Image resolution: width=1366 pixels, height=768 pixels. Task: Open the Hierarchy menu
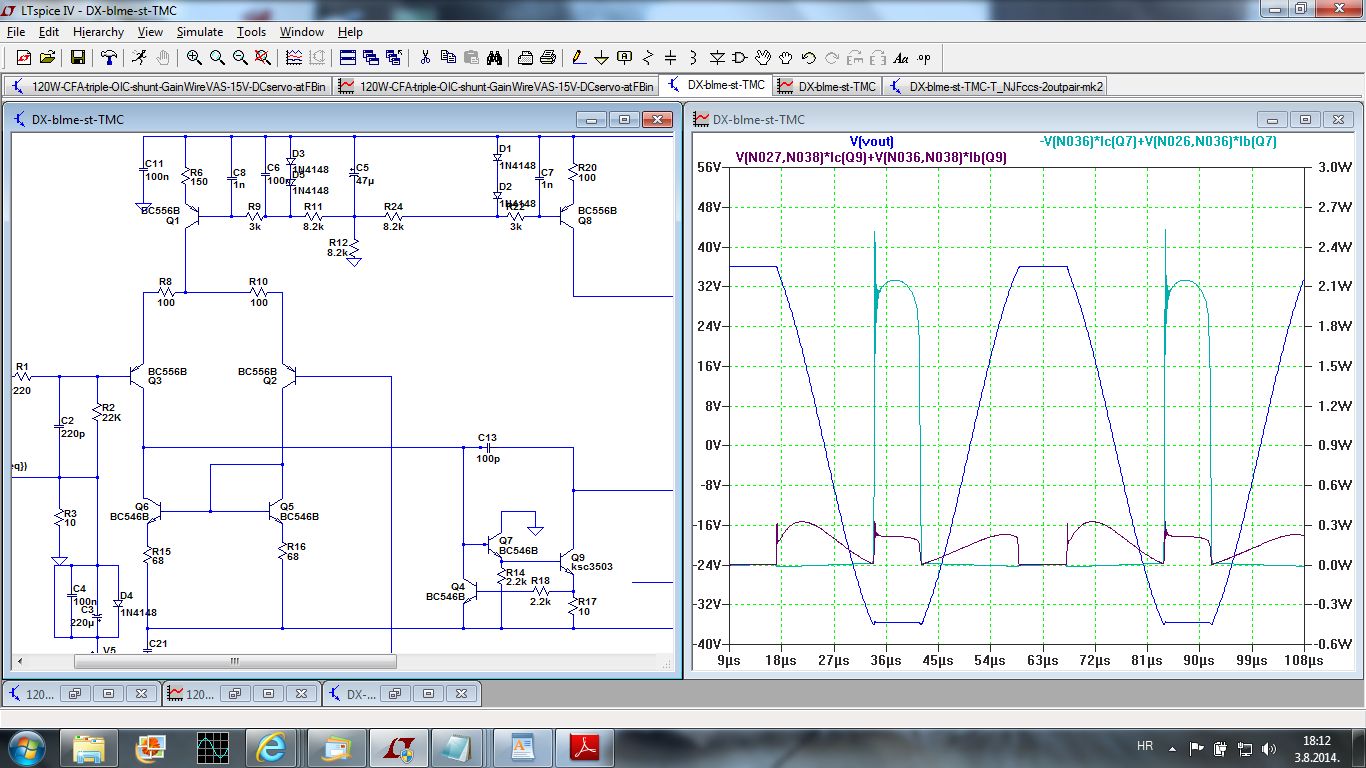click(x=98, y=32)
